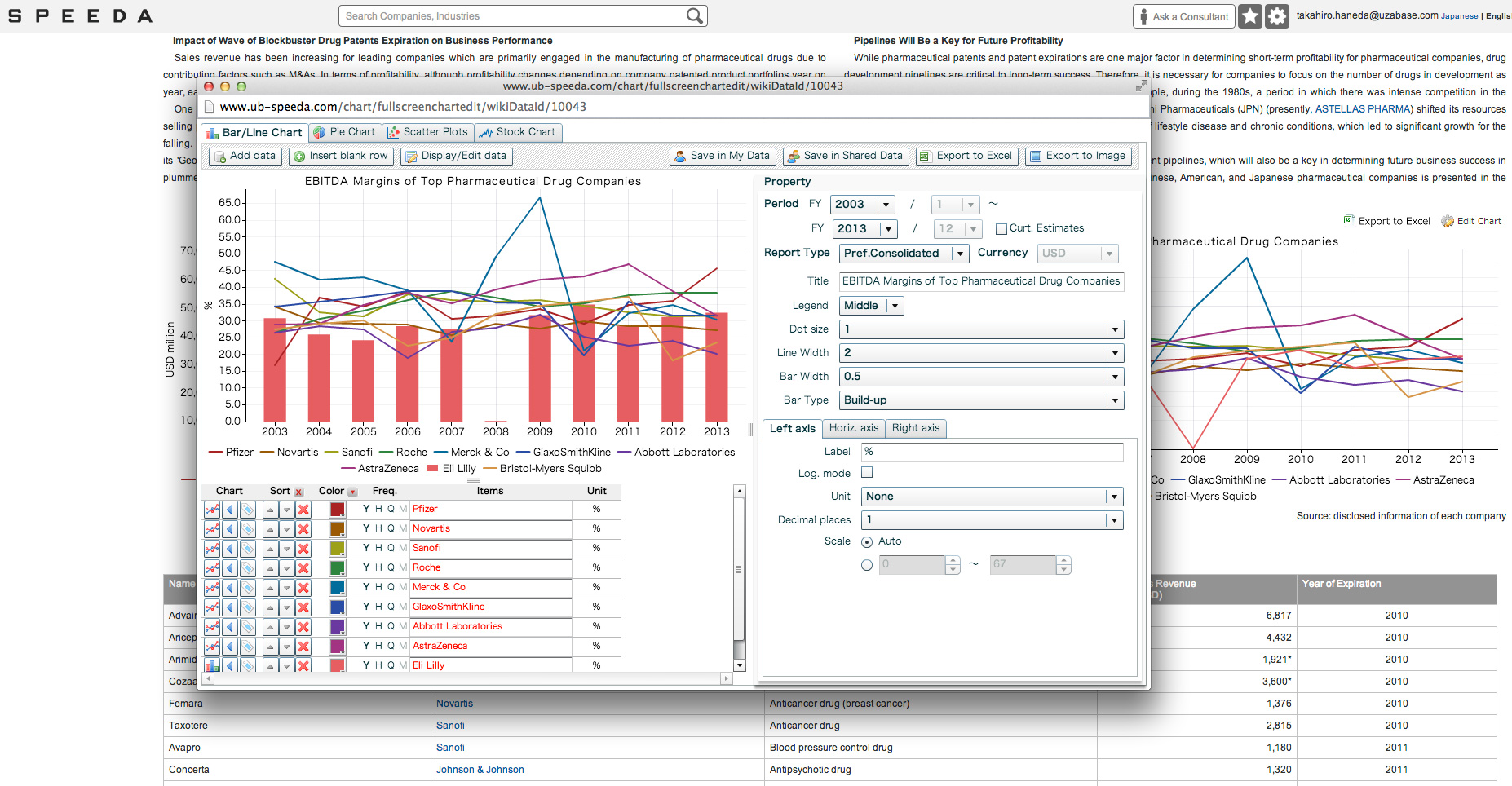The image size is (1512, 786).
Task: Switch to the Scatter Plots tab
Action: 428,132
